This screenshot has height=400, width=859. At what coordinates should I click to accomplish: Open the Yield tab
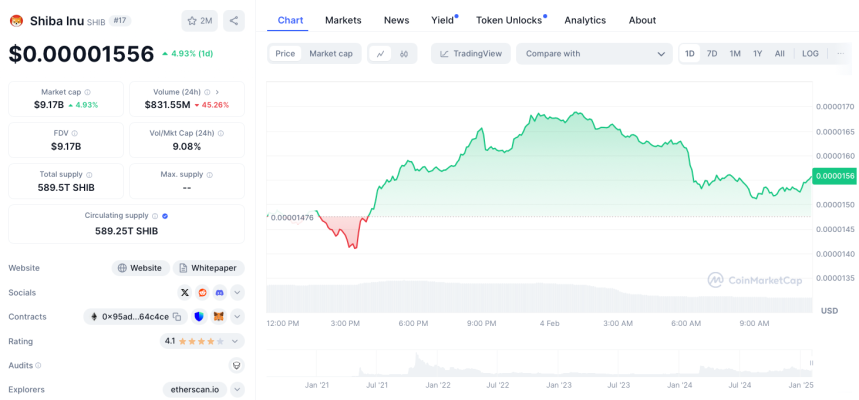tap(443, 20)
